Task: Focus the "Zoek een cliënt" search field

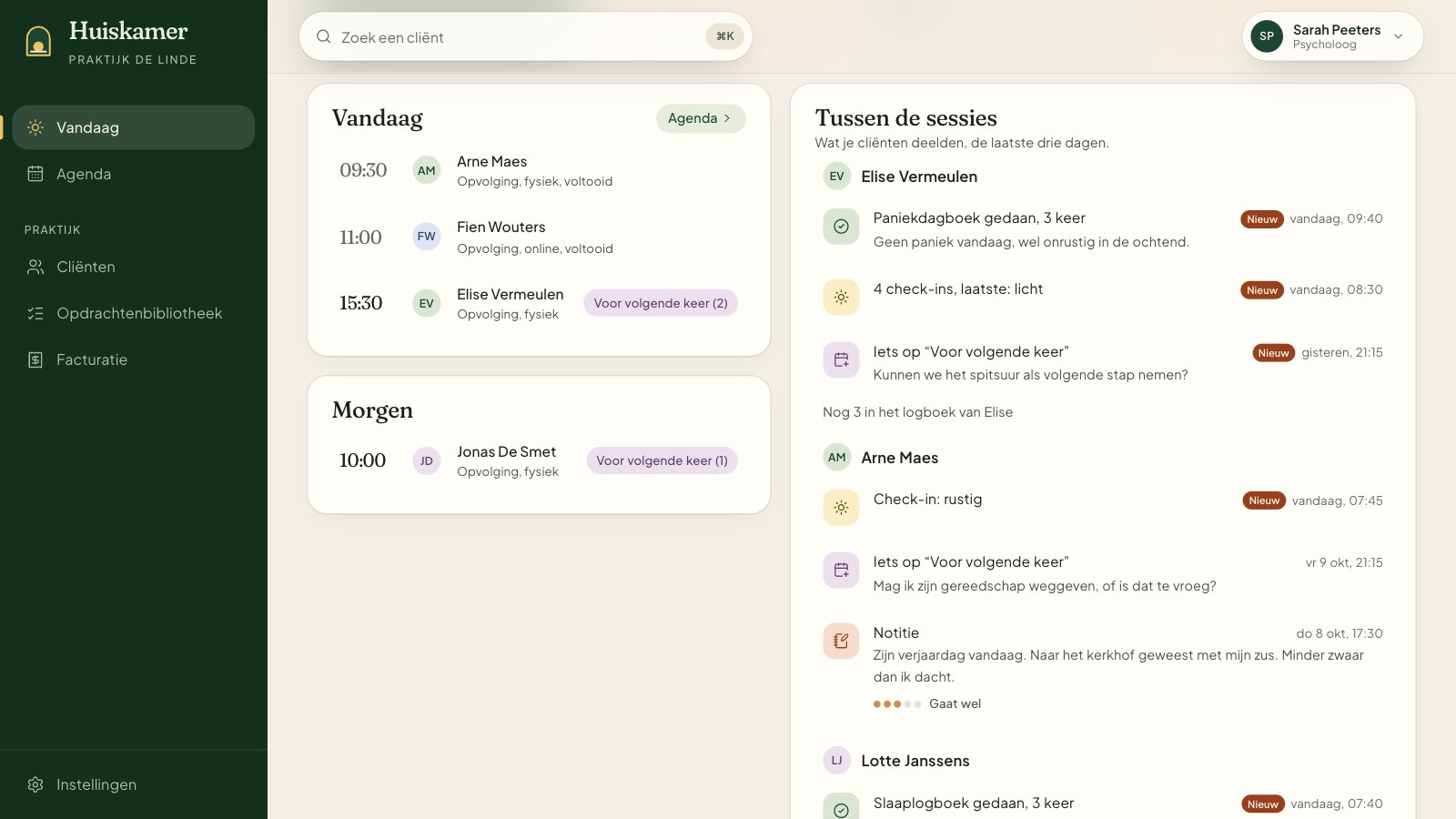Action: point(525,36)
